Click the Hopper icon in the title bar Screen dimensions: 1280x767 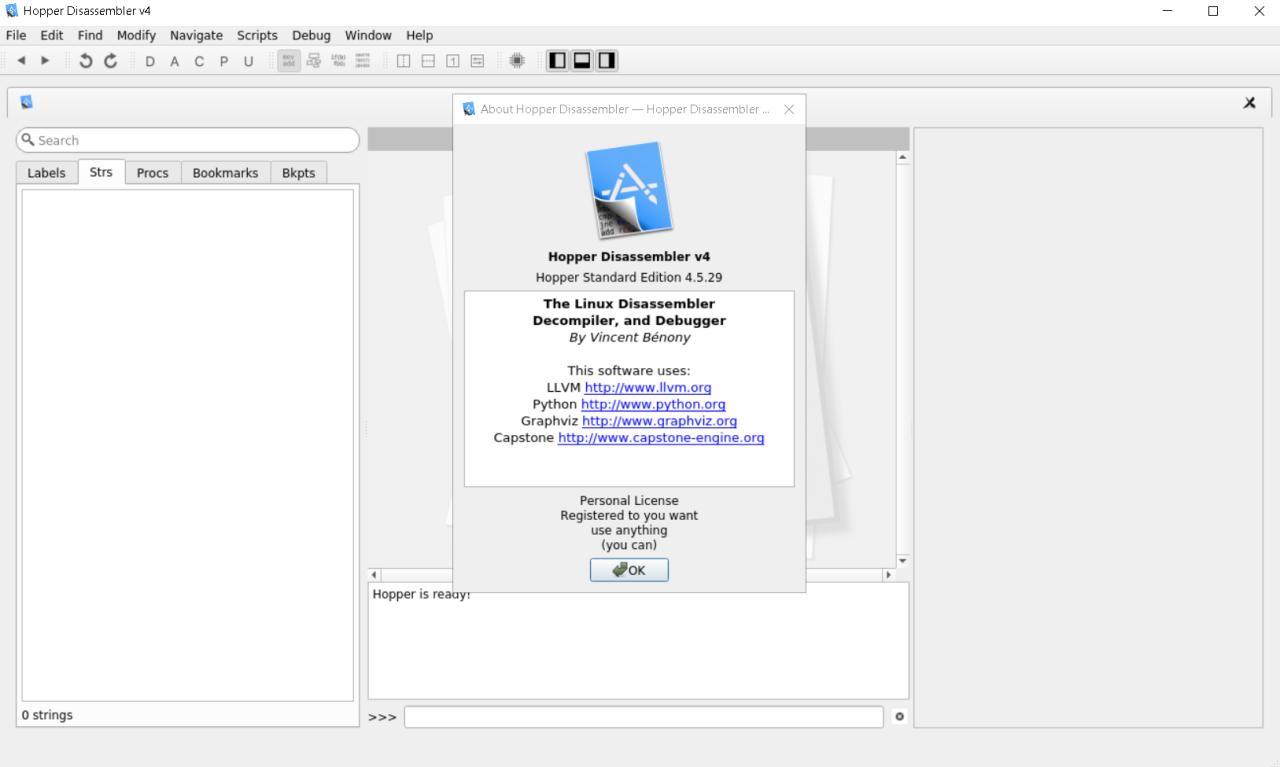click(x=12, y=11)
